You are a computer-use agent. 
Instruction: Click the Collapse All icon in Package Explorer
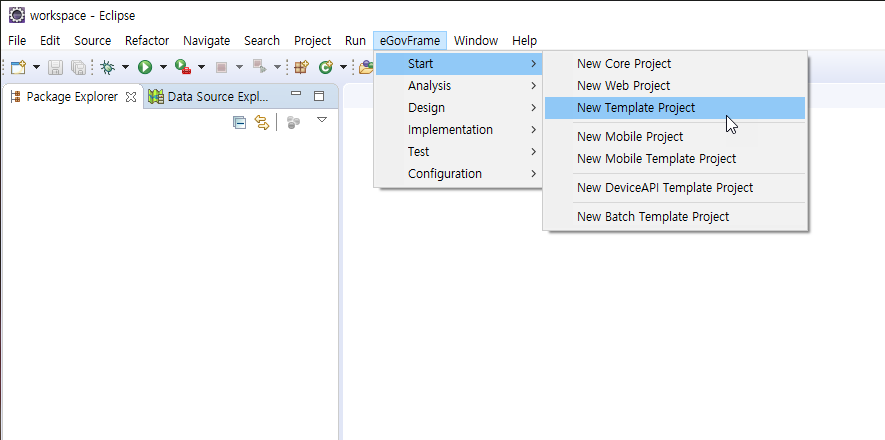(239, 122)
